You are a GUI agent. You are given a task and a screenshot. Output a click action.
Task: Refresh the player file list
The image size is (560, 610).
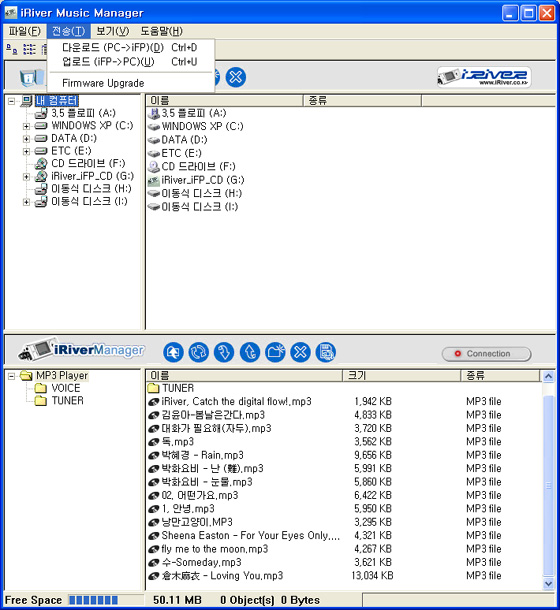(198, 352)
